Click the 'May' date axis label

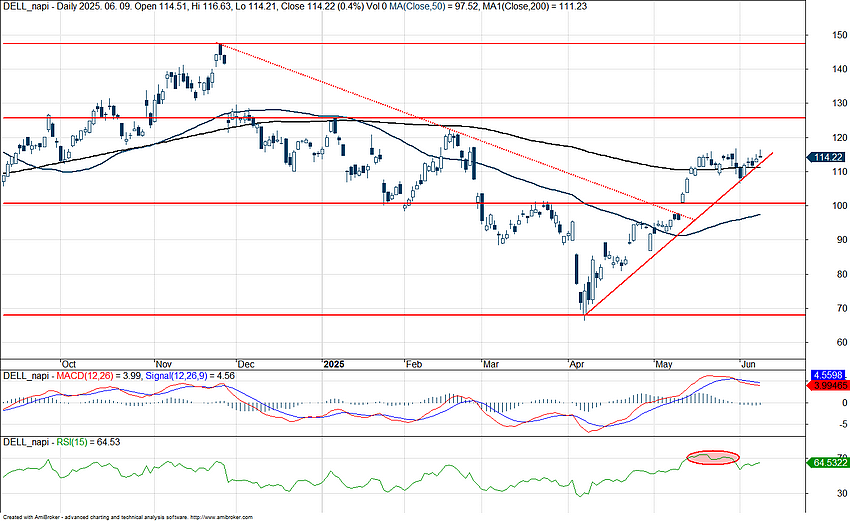(664, 364)
